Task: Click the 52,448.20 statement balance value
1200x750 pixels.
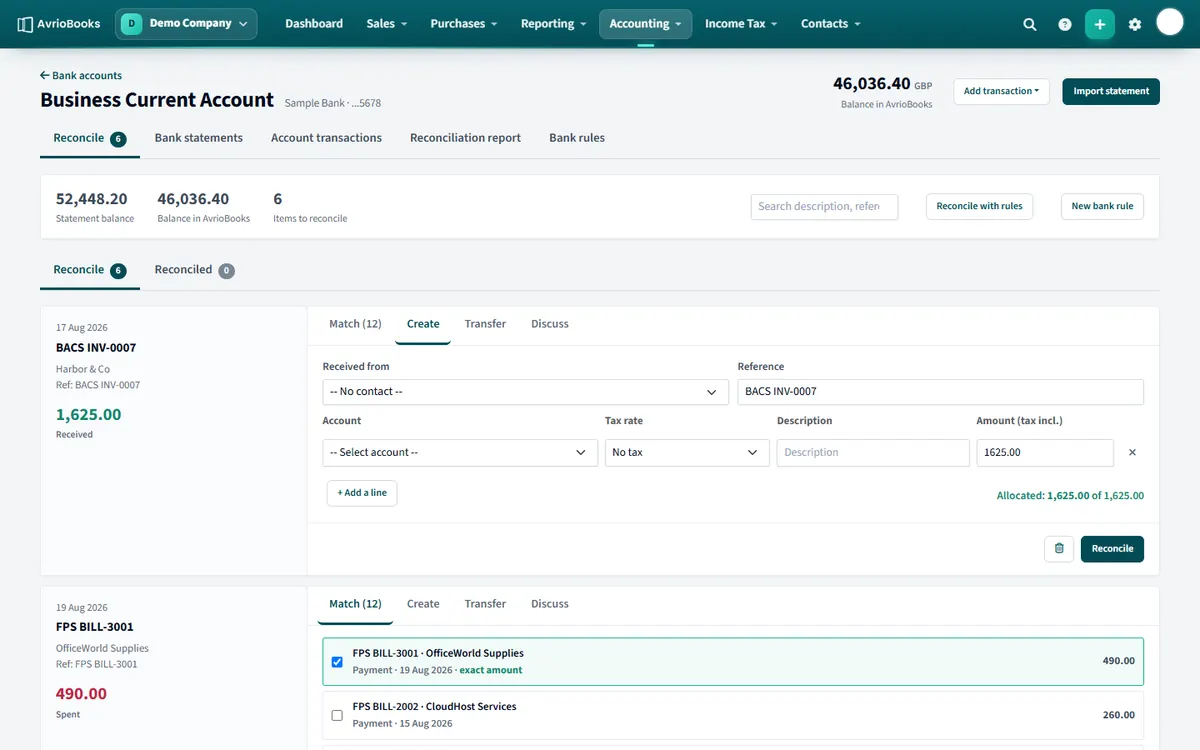Action: coord(92,199)
